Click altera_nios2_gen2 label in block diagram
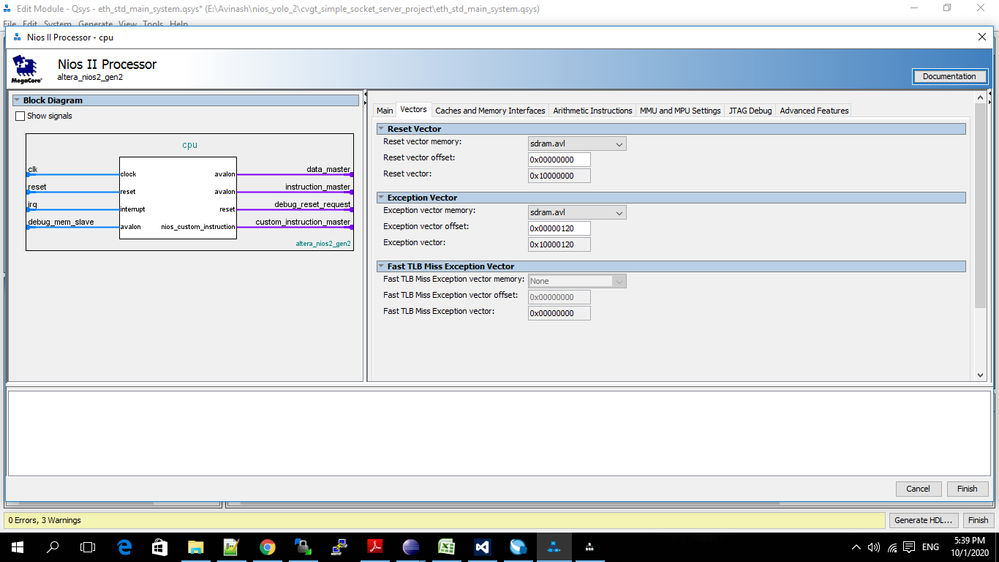This screenshot has width=999, height=562. pyautogui.click(x=323, y=243)
